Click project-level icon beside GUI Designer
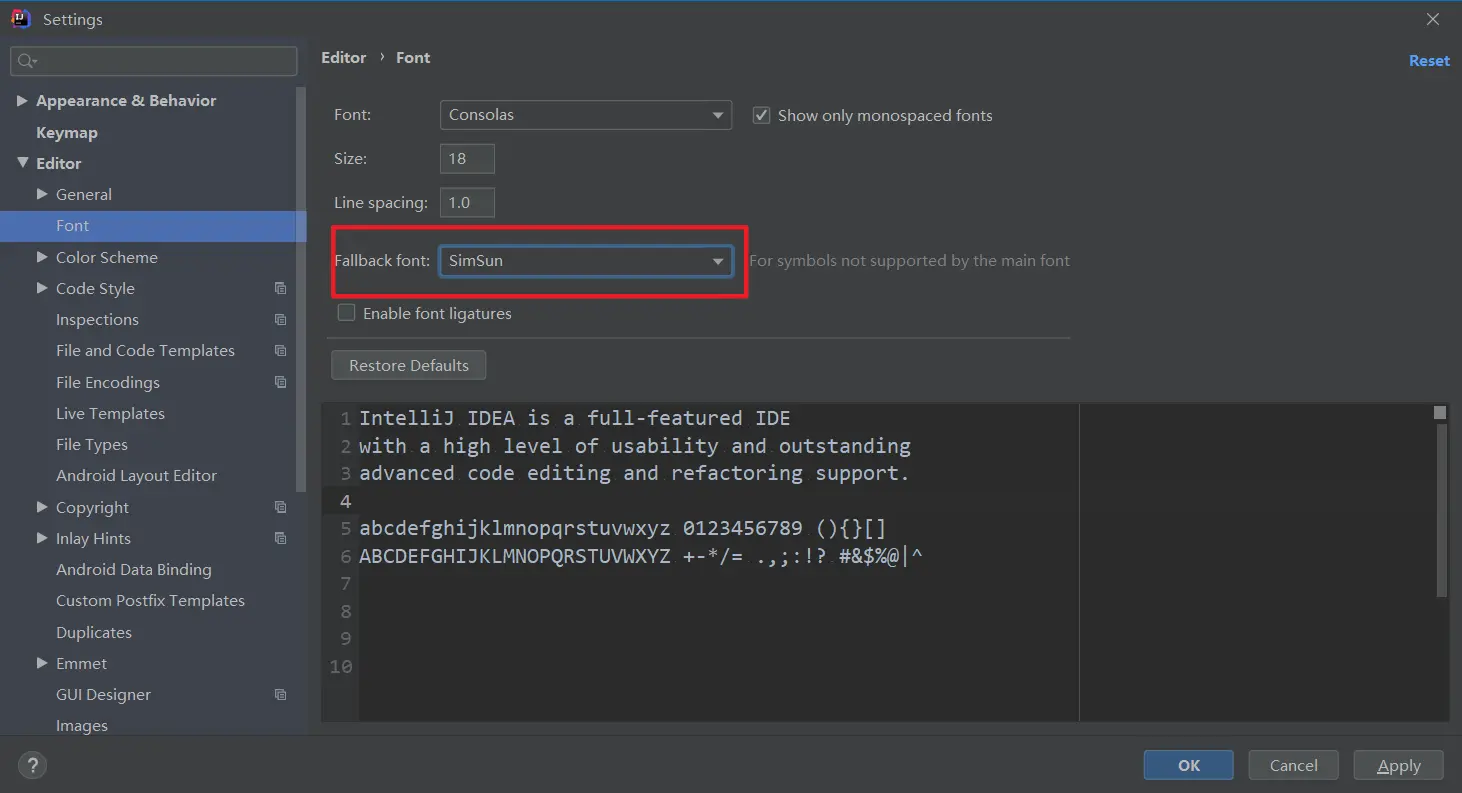 pos(280,695)
